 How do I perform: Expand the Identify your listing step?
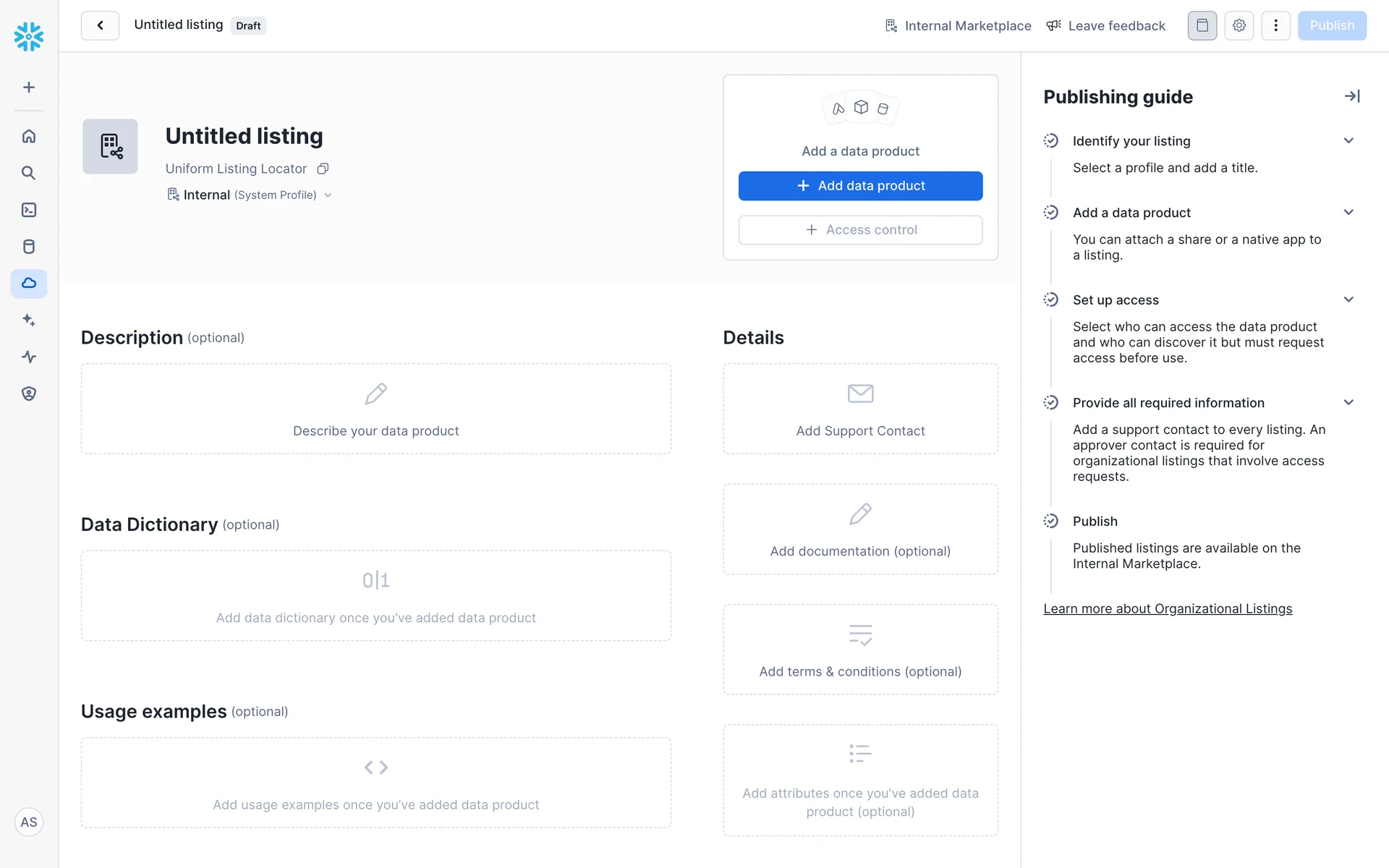coord(1348,141)
